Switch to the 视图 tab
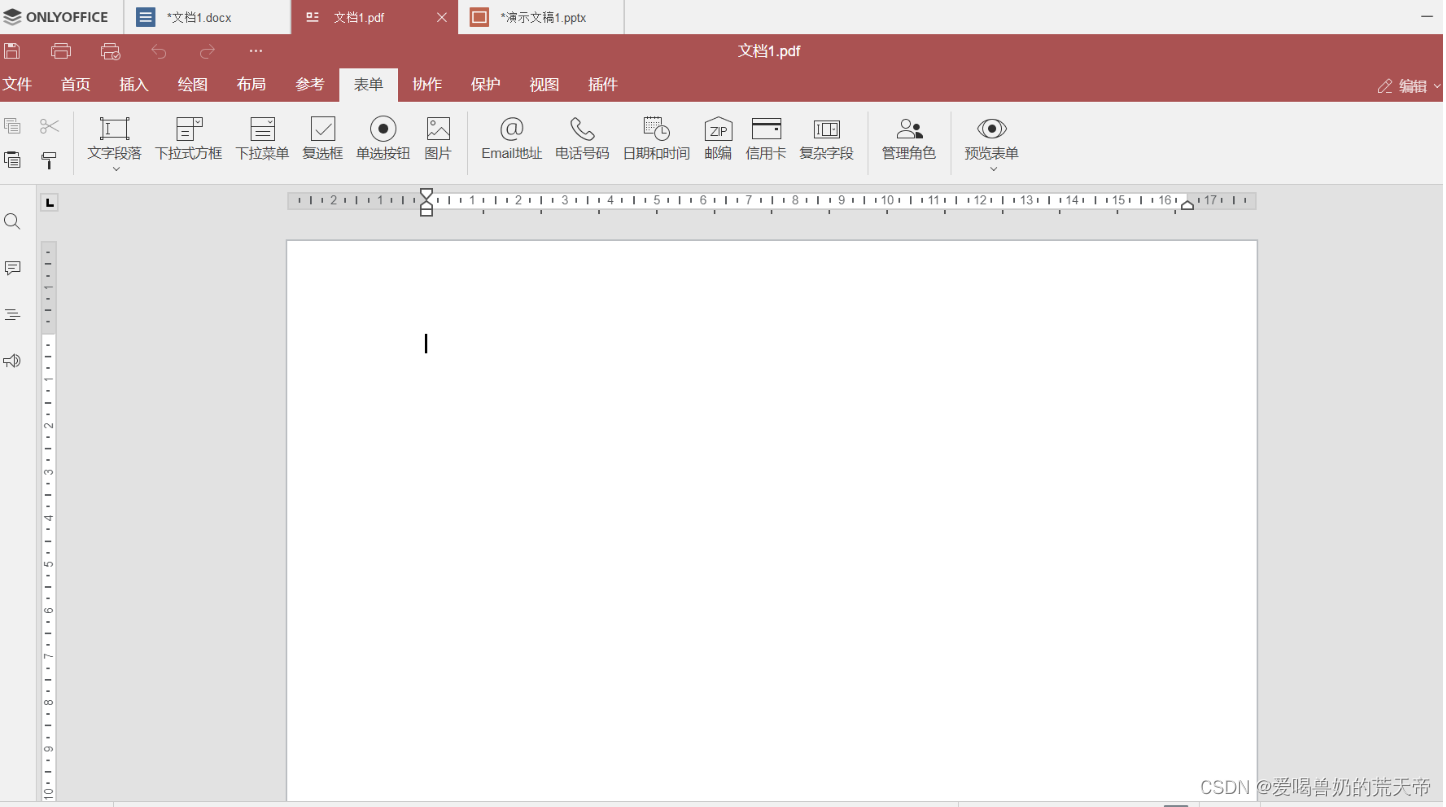This screenshot has height=807, width=1446. [x=545, y=85]
